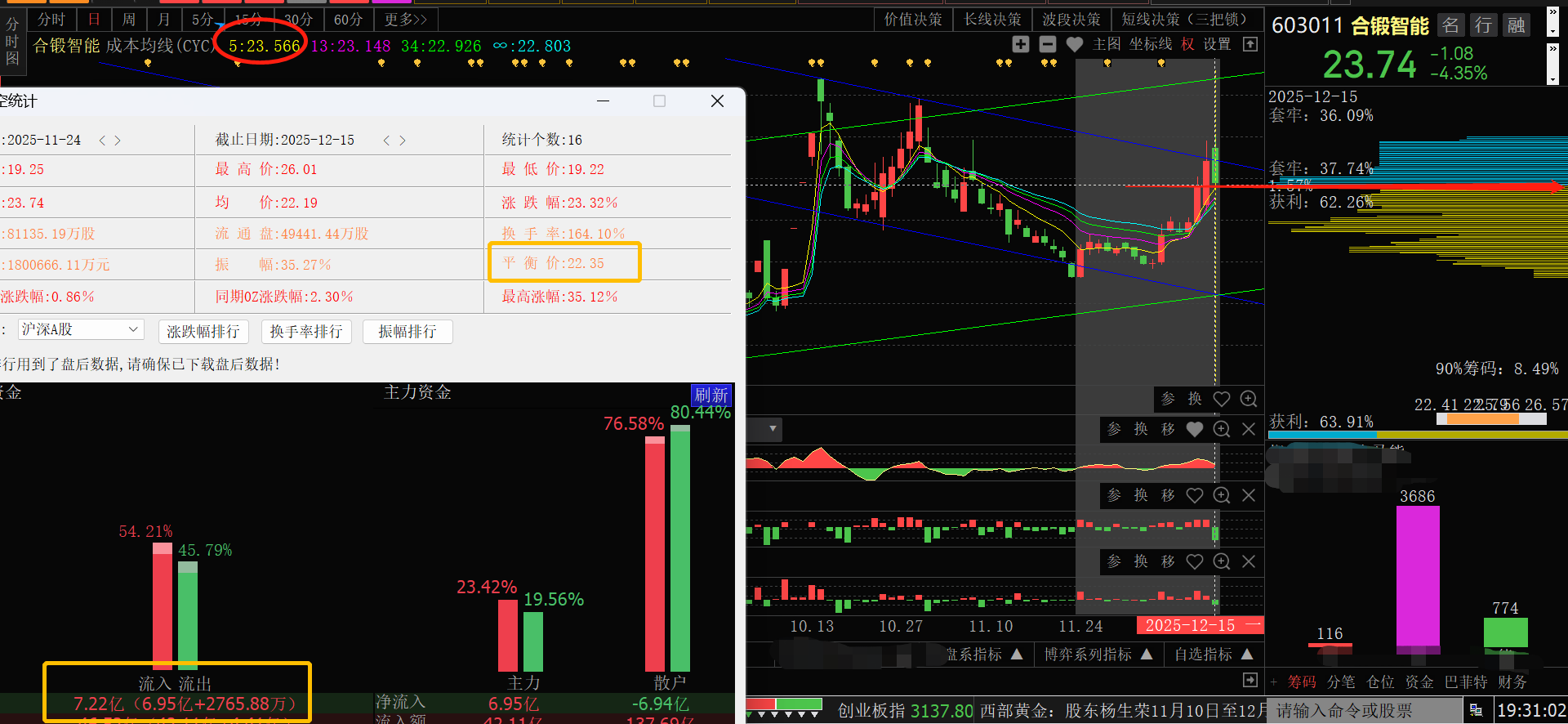Click 参 in first indicator toolbar
Image resolution: width=1568 pixels, height=724 pixels.
[x=1168, y=399]
